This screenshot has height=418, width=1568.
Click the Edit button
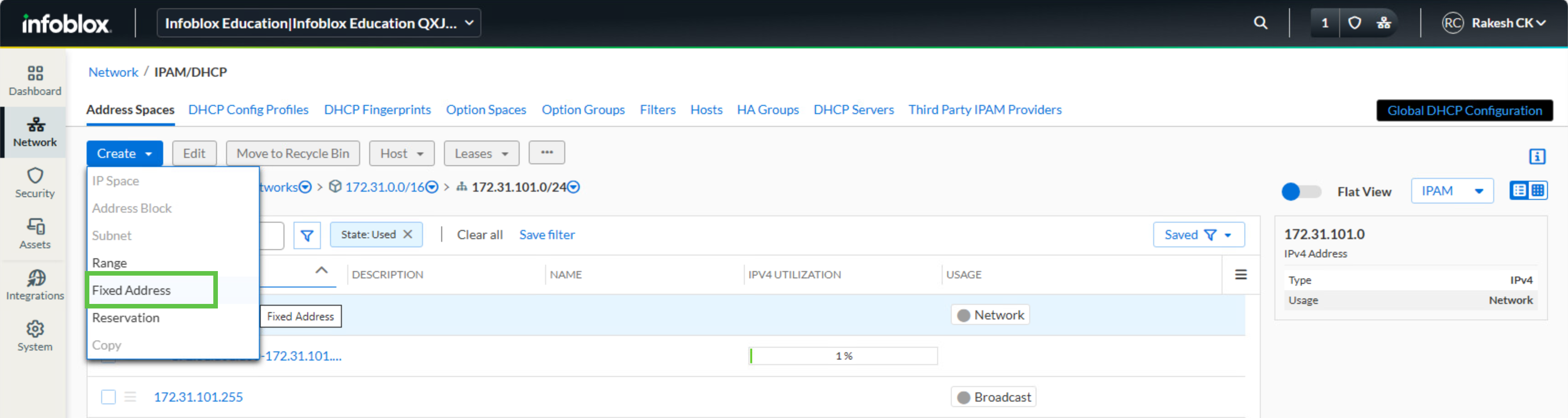pyautogui.click(x=194, y=153)
